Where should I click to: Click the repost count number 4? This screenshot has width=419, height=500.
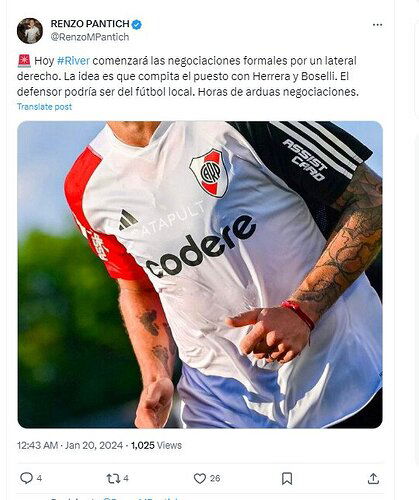point(126,479)
